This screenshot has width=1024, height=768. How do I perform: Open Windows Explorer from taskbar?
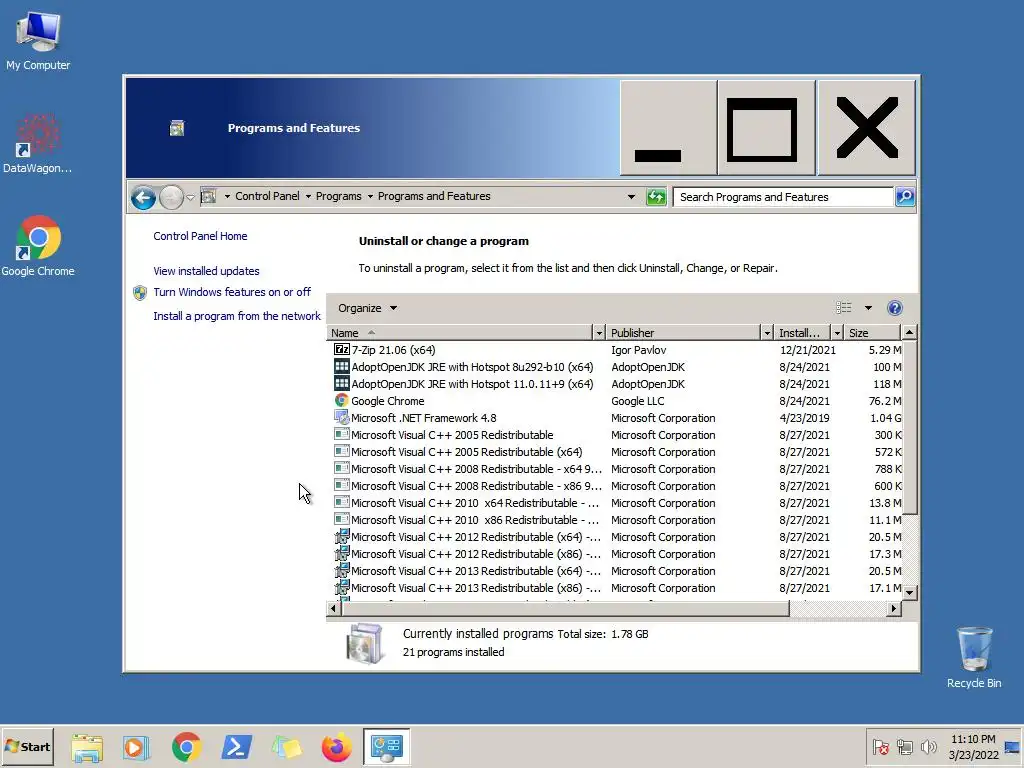point(87,747)
